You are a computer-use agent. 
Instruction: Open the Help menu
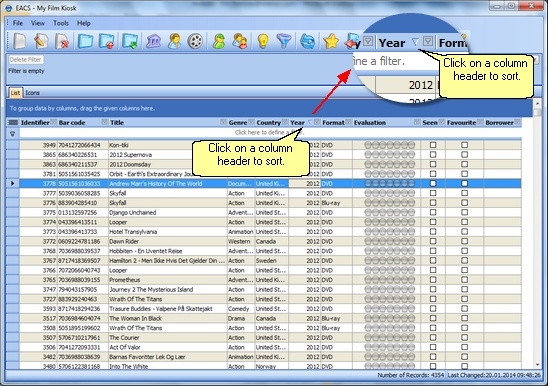[x=84, y=23]
